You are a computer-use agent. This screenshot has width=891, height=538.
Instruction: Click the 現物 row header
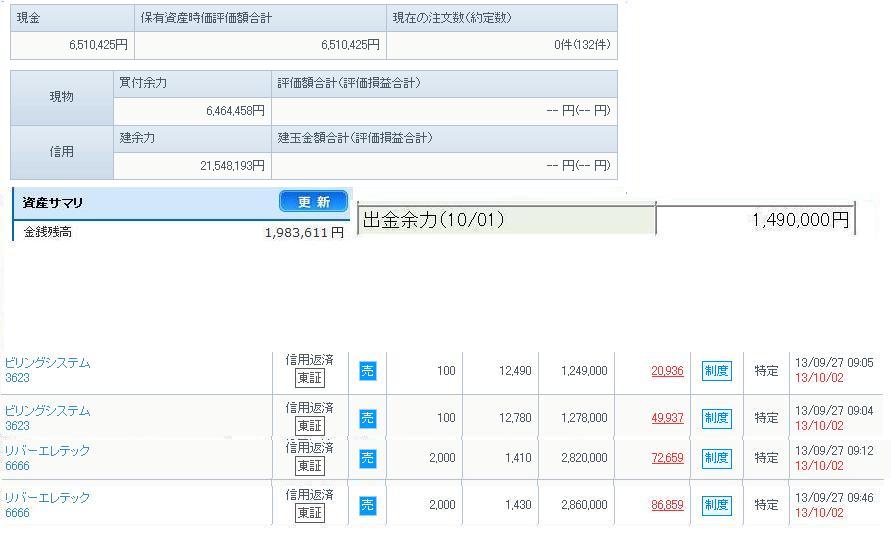tap(61, 97)
